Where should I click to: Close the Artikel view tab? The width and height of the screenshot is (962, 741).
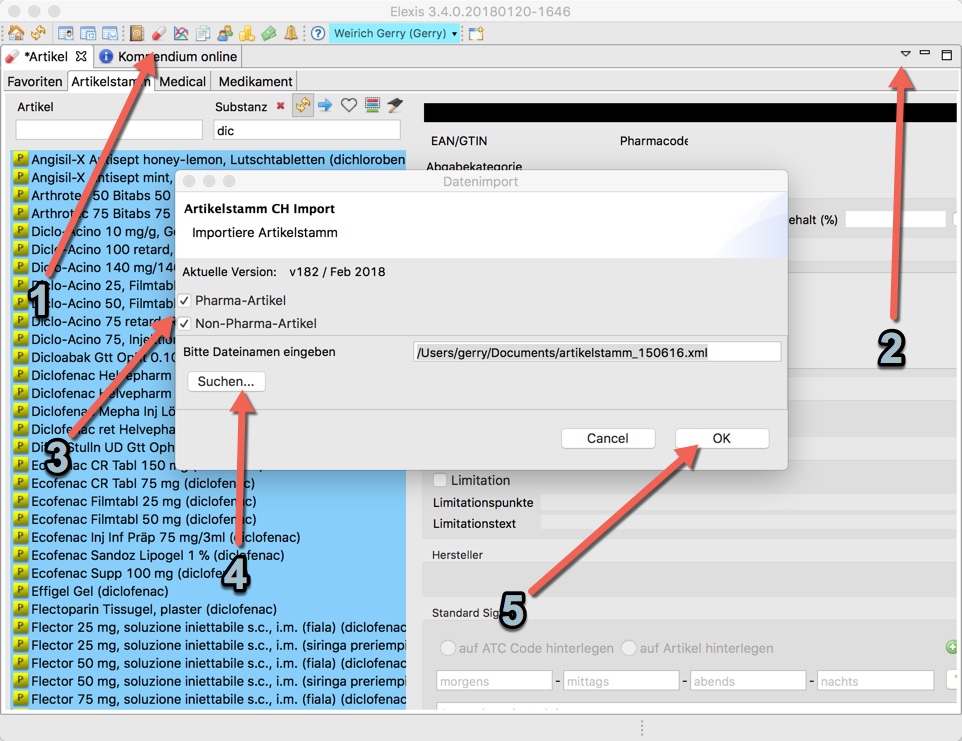81,56
